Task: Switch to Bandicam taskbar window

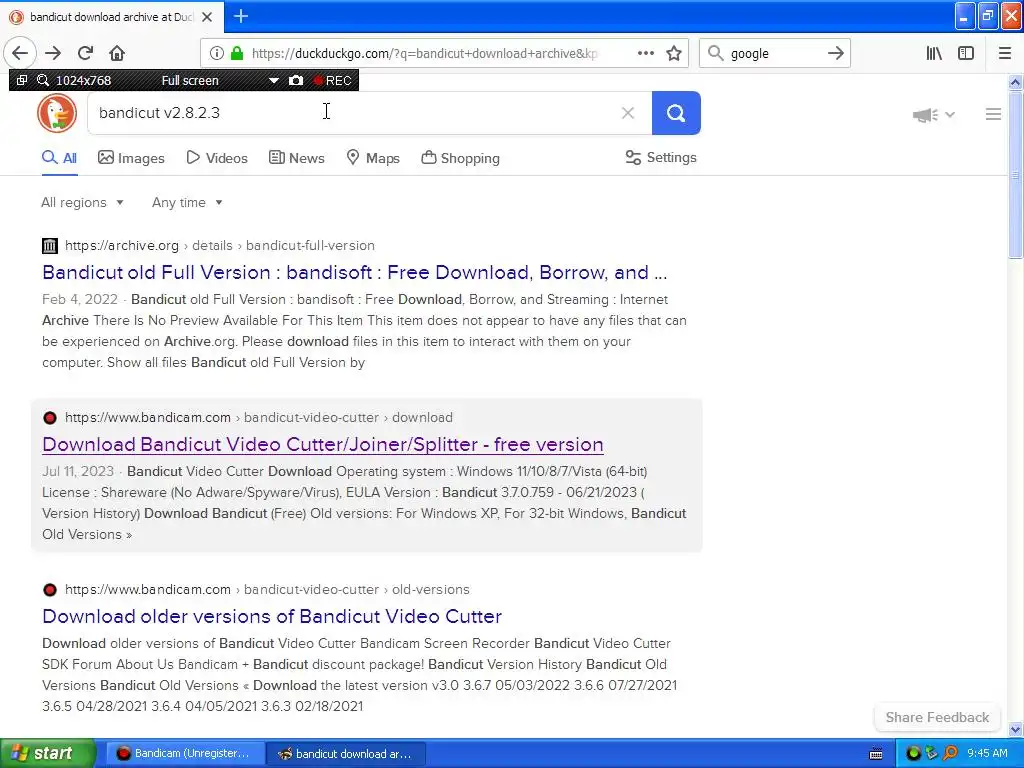Action: pos(185,753)
